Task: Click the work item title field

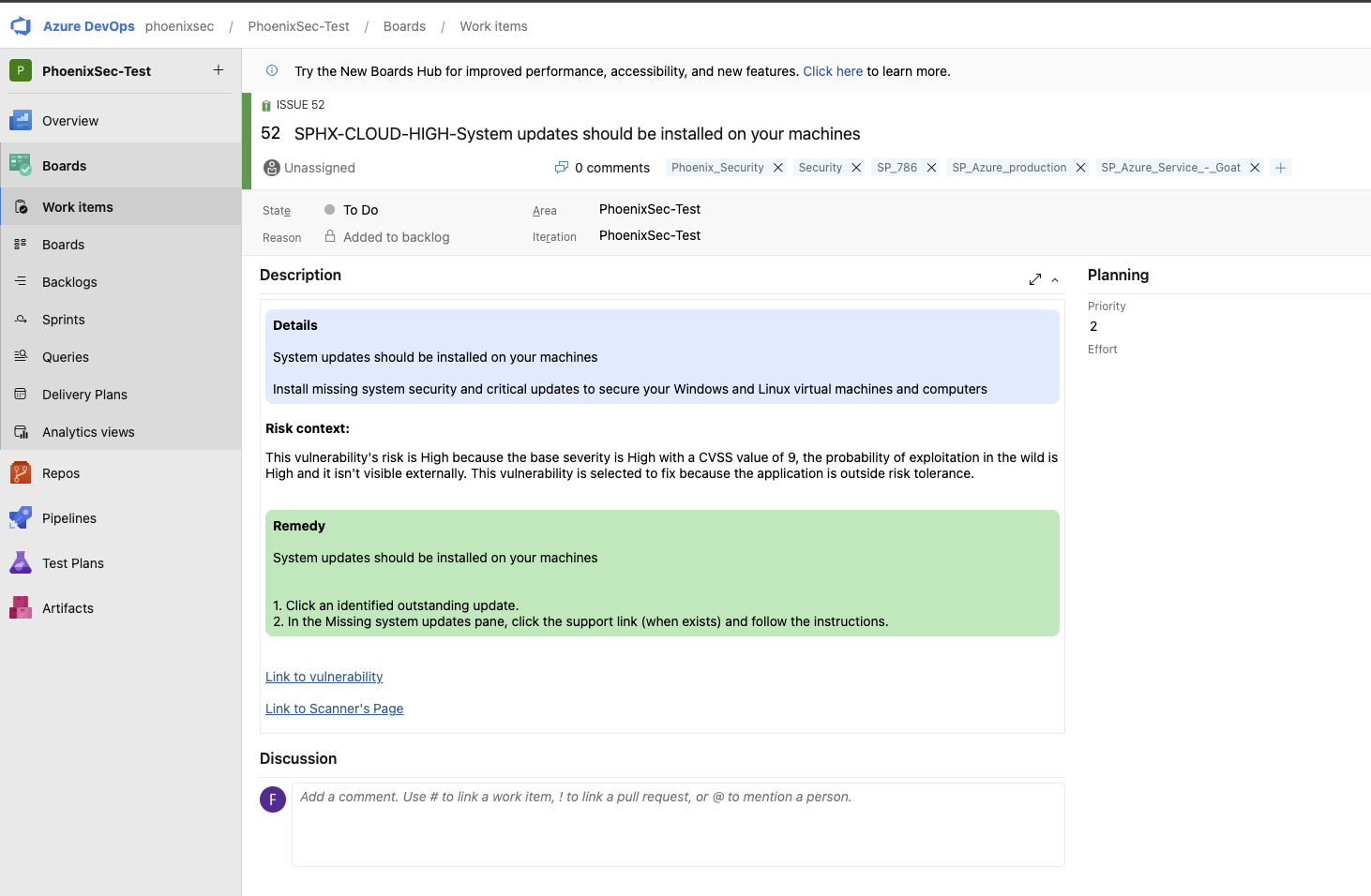Action: click(x=577, y=134)
